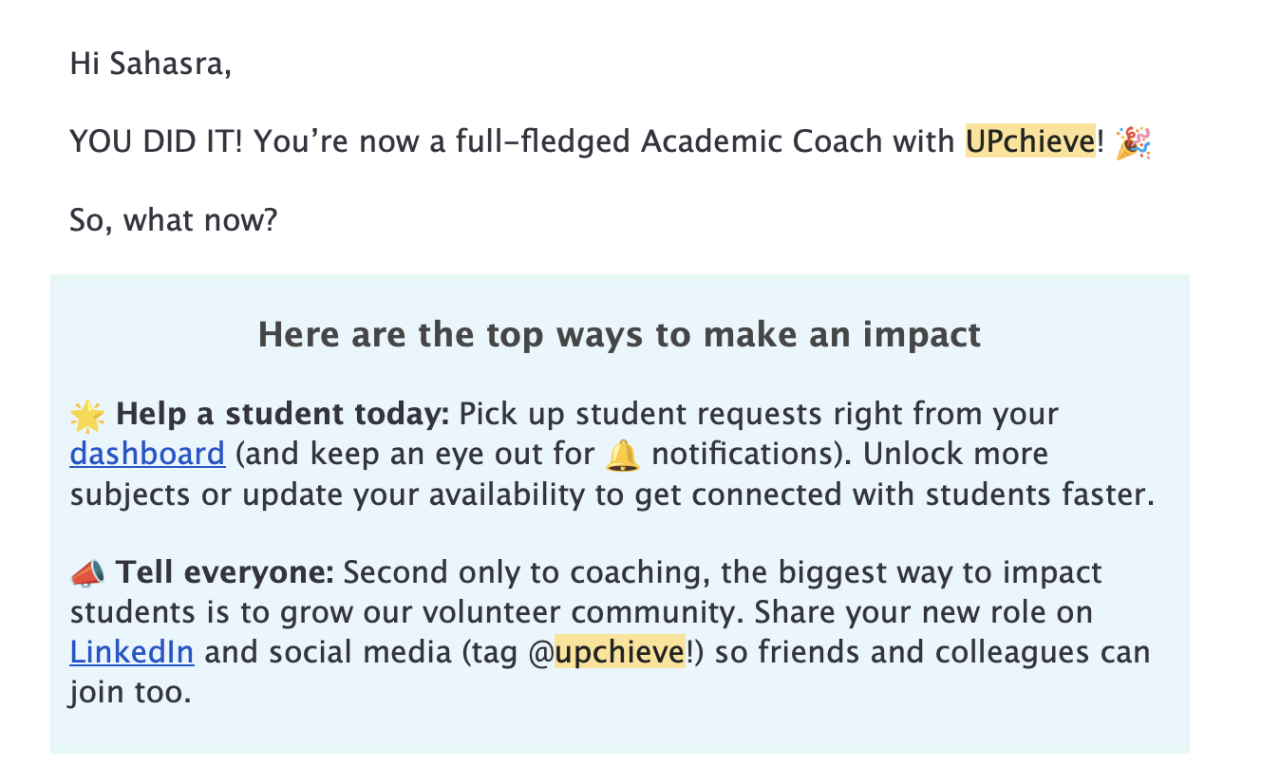1280x765 pixels.
Task: Click the bold "Help a student today:" label
Action: (x=283, y=414)
